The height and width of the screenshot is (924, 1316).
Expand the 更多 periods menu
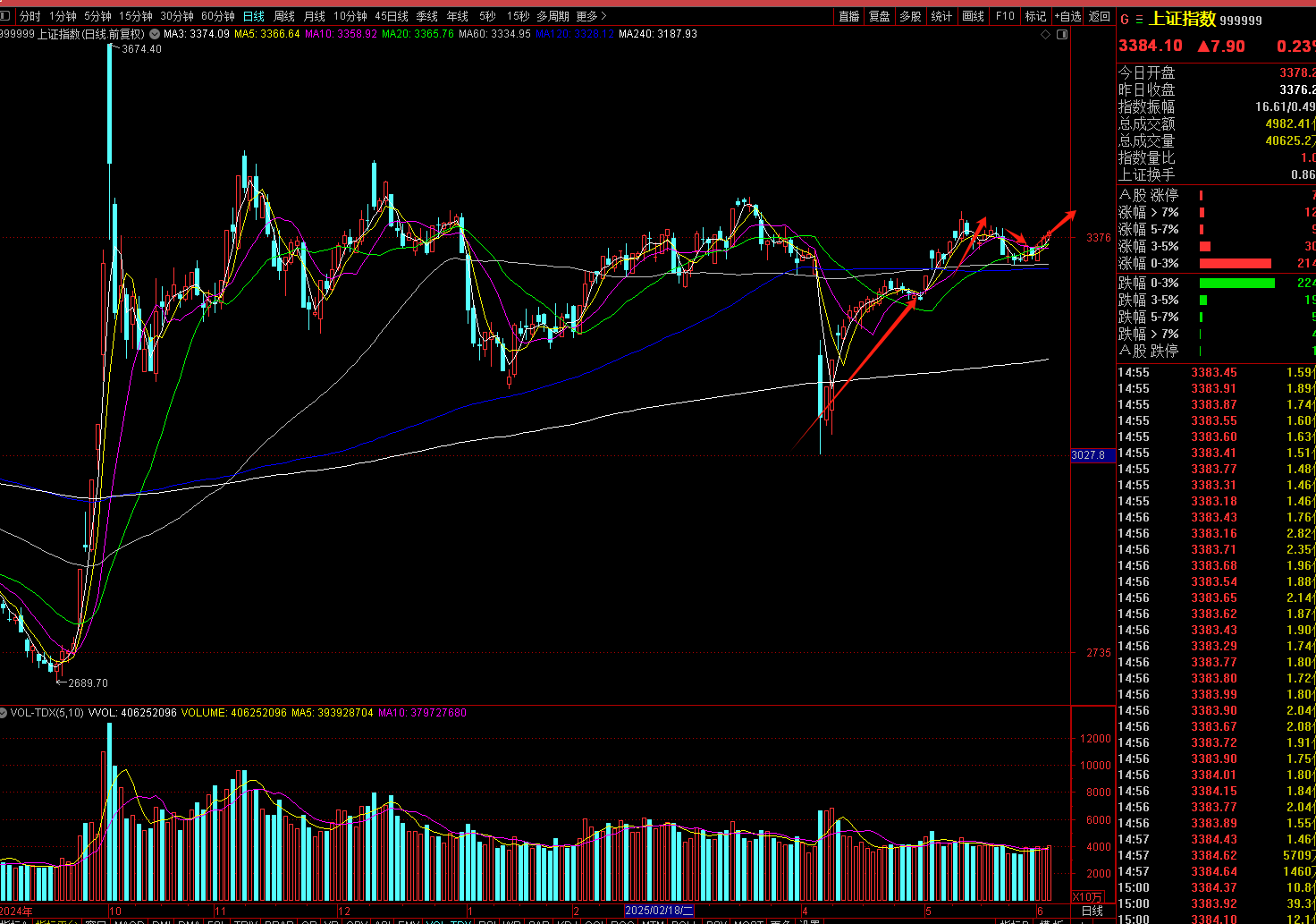[x=591, y=16]
